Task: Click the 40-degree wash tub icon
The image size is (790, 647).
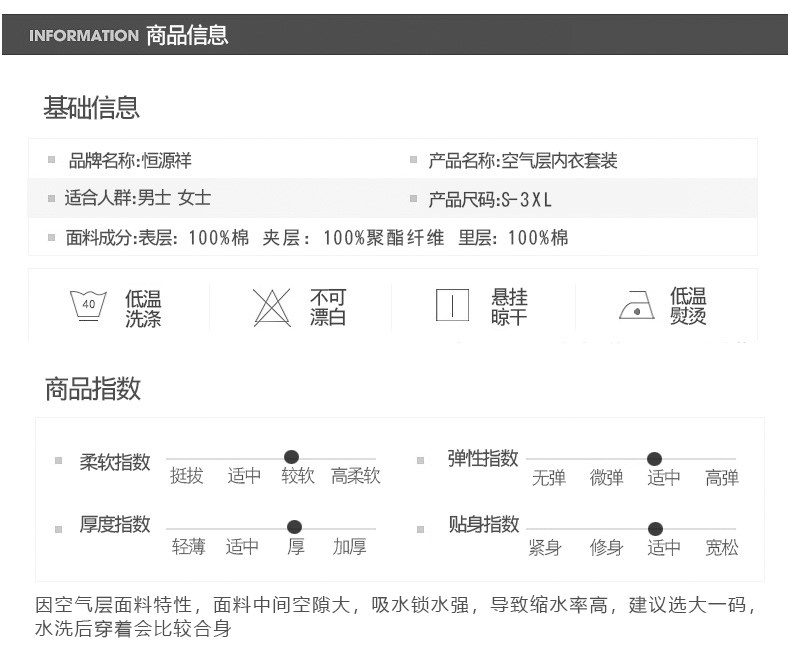Action: (x=88, y=305)
